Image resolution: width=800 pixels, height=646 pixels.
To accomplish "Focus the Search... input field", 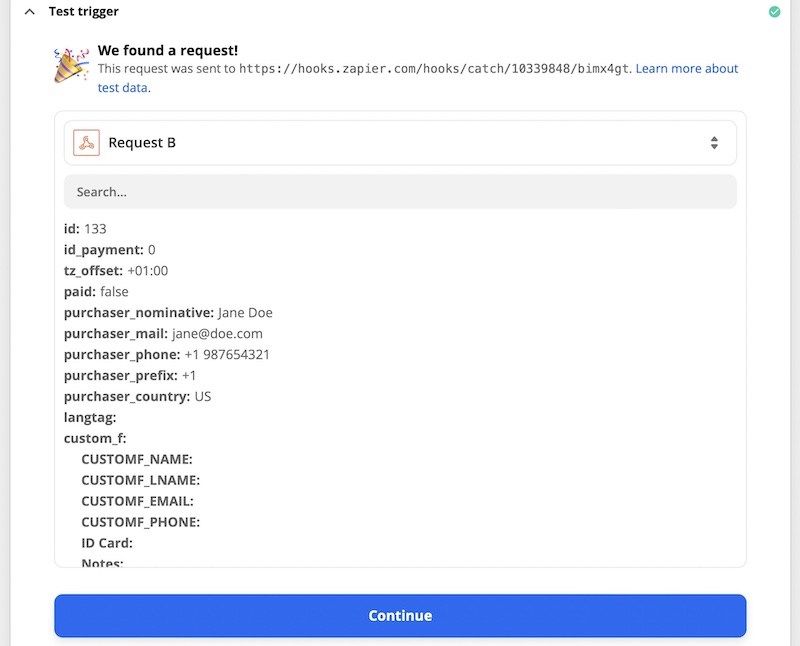I will 400,192.
